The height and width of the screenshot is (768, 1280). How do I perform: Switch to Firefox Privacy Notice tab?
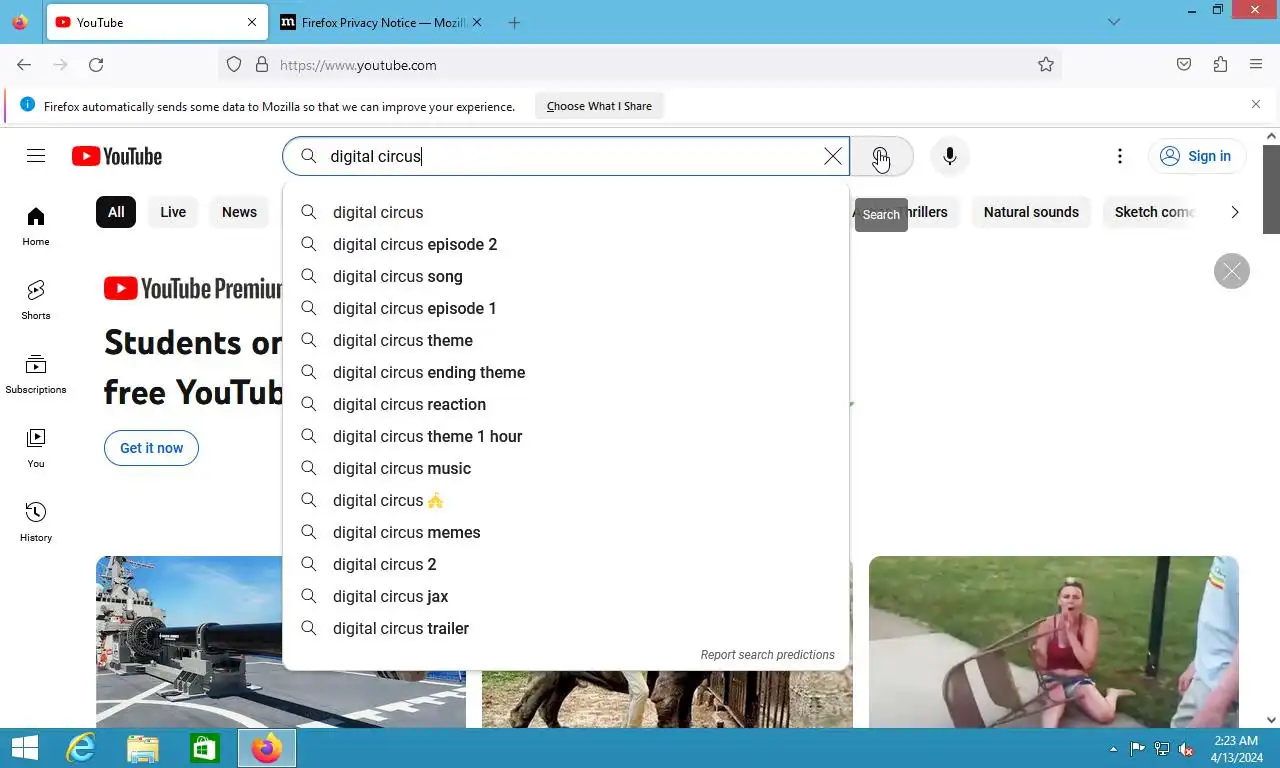pos(382,22)
